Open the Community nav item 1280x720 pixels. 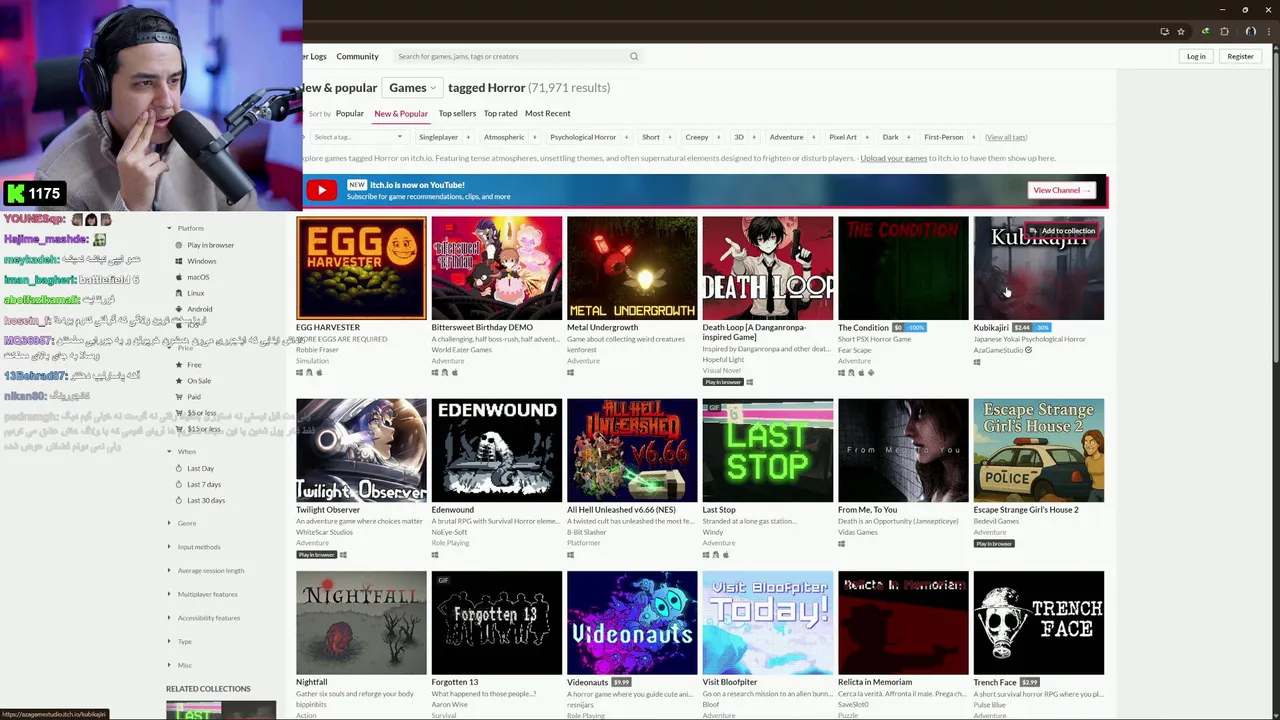357,56
